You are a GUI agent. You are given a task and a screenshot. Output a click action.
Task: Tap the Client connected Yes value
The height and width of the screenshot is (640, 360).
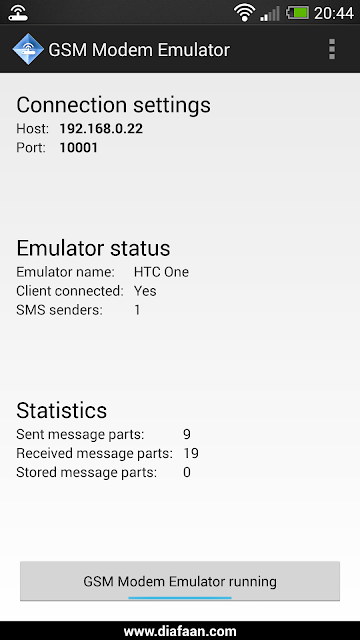(145, 291)
